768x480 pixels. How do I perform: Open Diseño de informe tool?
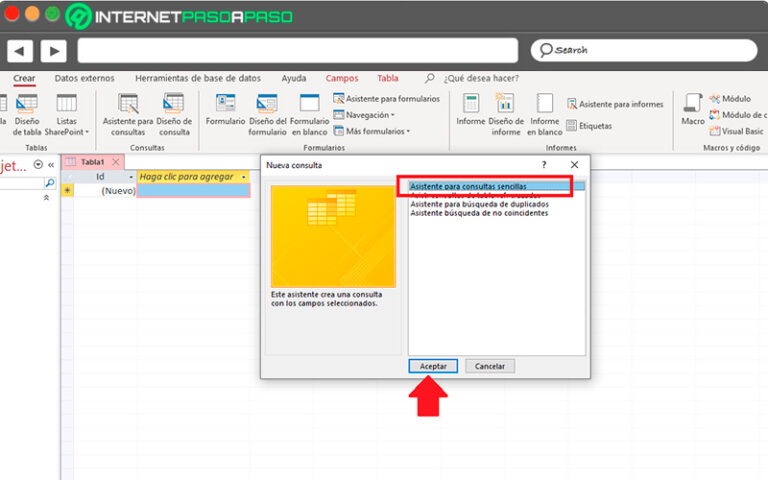[505, 104]
